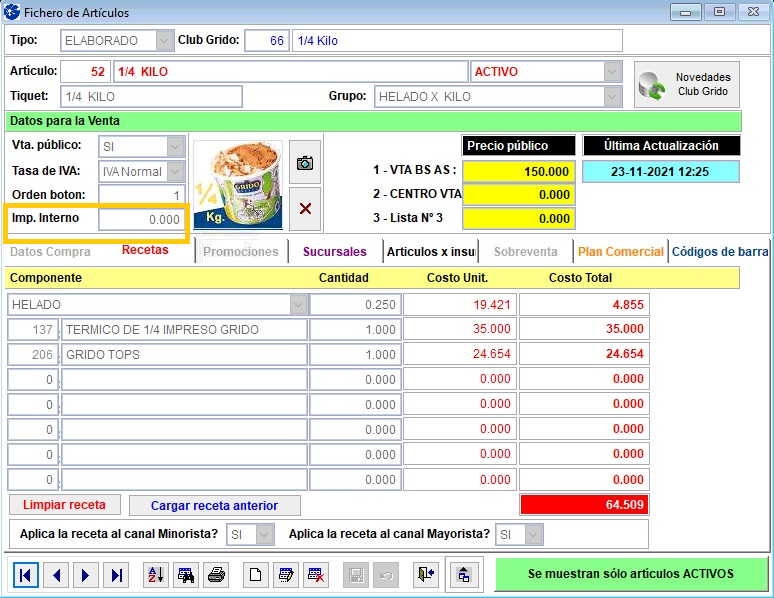
Task: Click Cargar receta anterior button
Action: click(213, 506)
